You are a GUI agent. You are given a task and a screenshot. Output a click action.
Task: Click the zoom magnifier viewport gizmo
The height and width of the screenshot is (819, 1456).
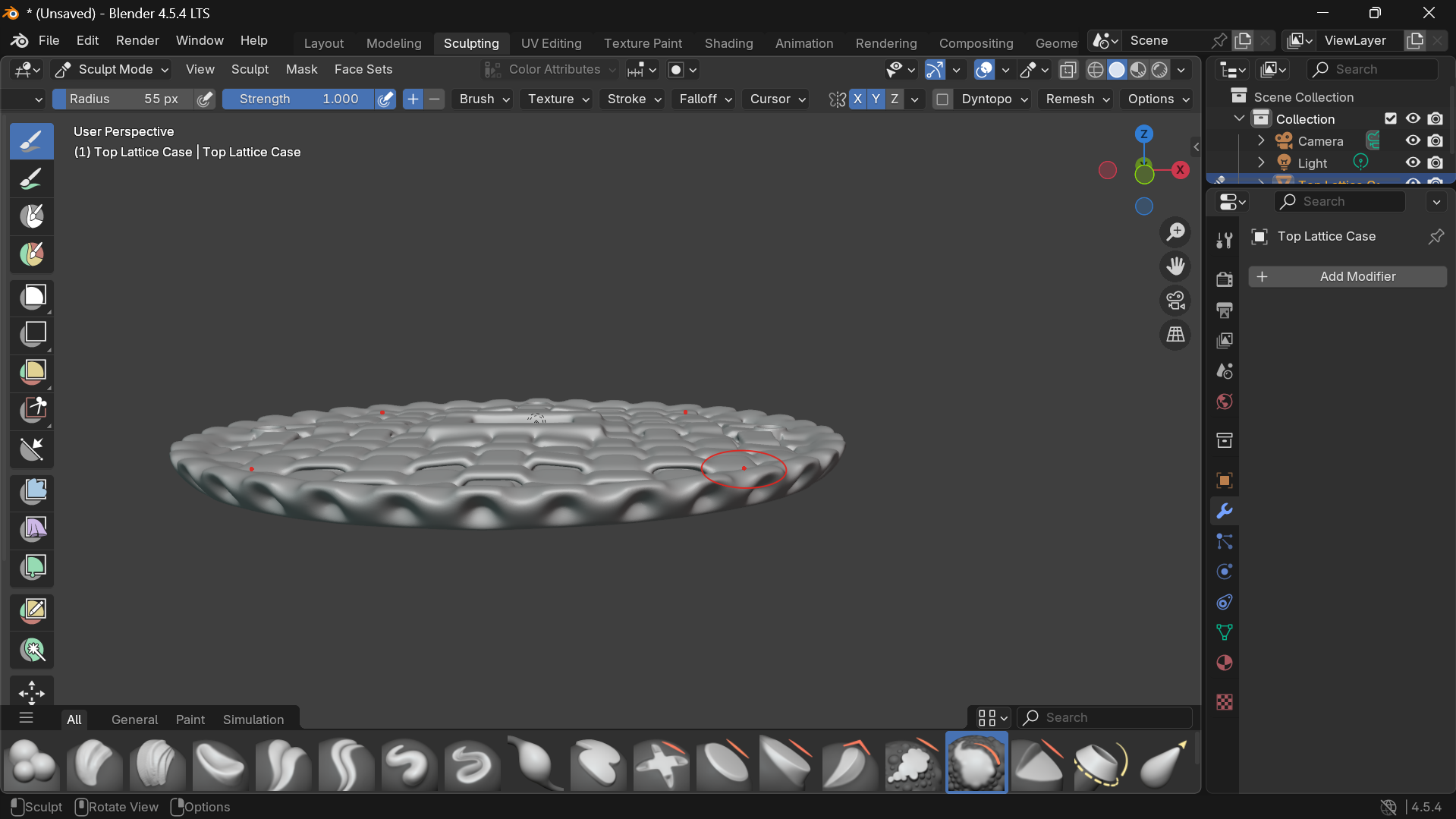[x=1175, y=232]
